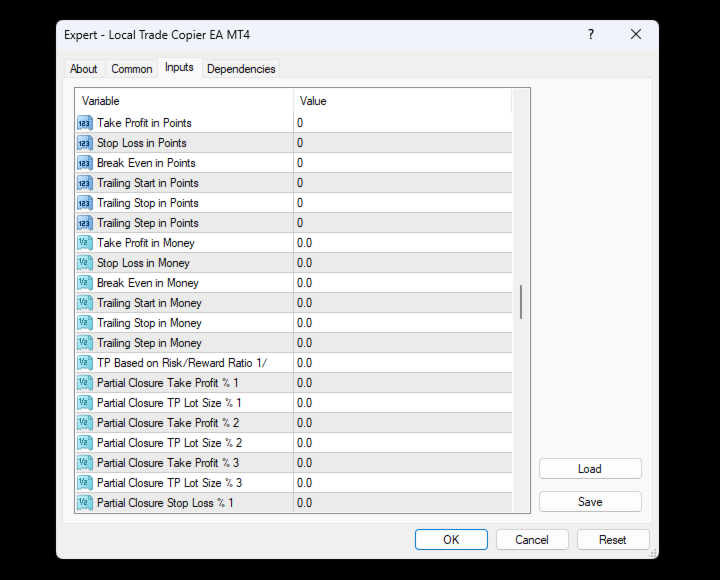720x580 pixels.
Task: Click the icon beside Partial Closure Take Profit % 1
Action: 85,383
